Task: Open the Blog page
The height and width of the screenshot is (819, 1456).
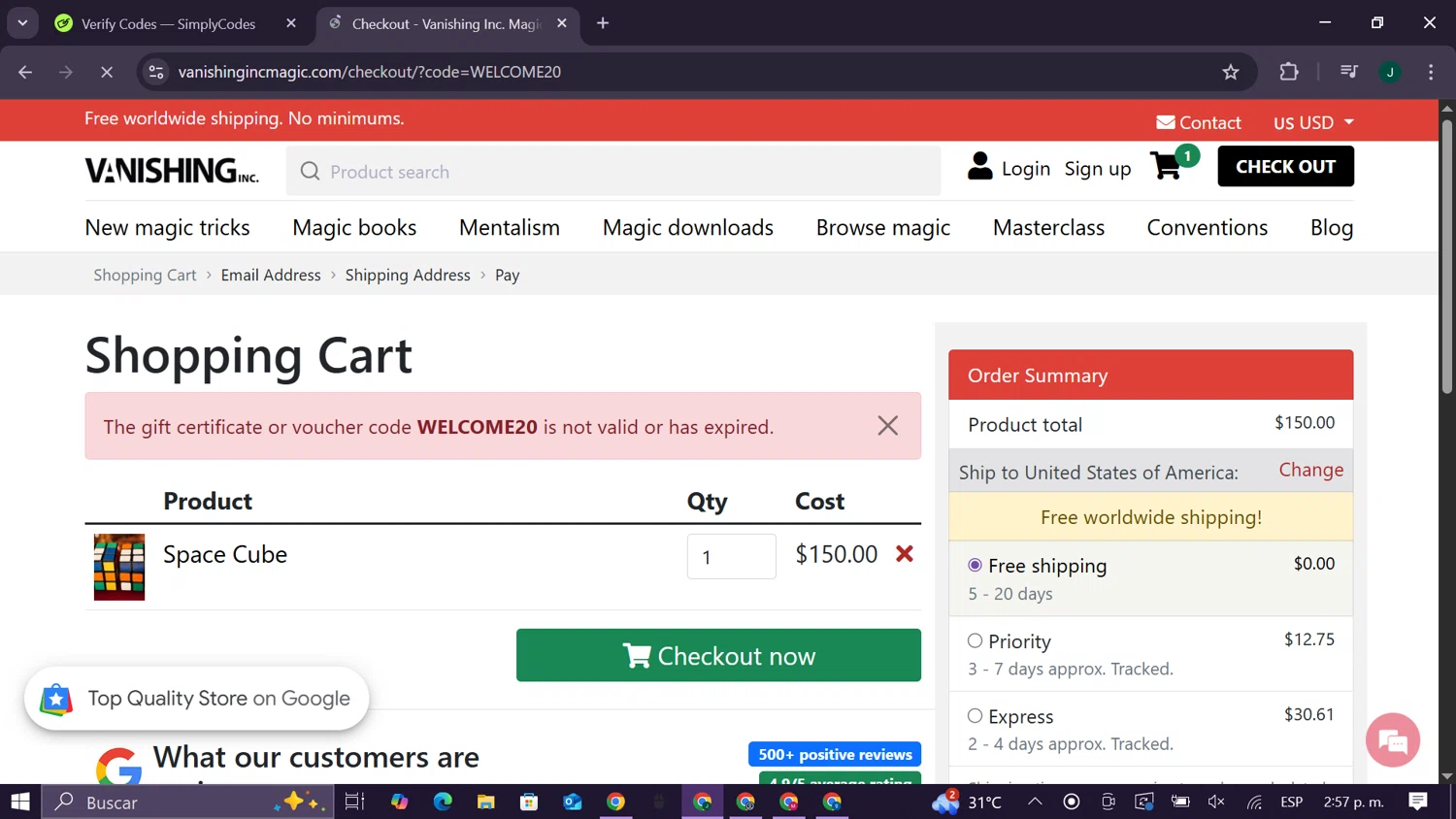Action: point(1332,227)
